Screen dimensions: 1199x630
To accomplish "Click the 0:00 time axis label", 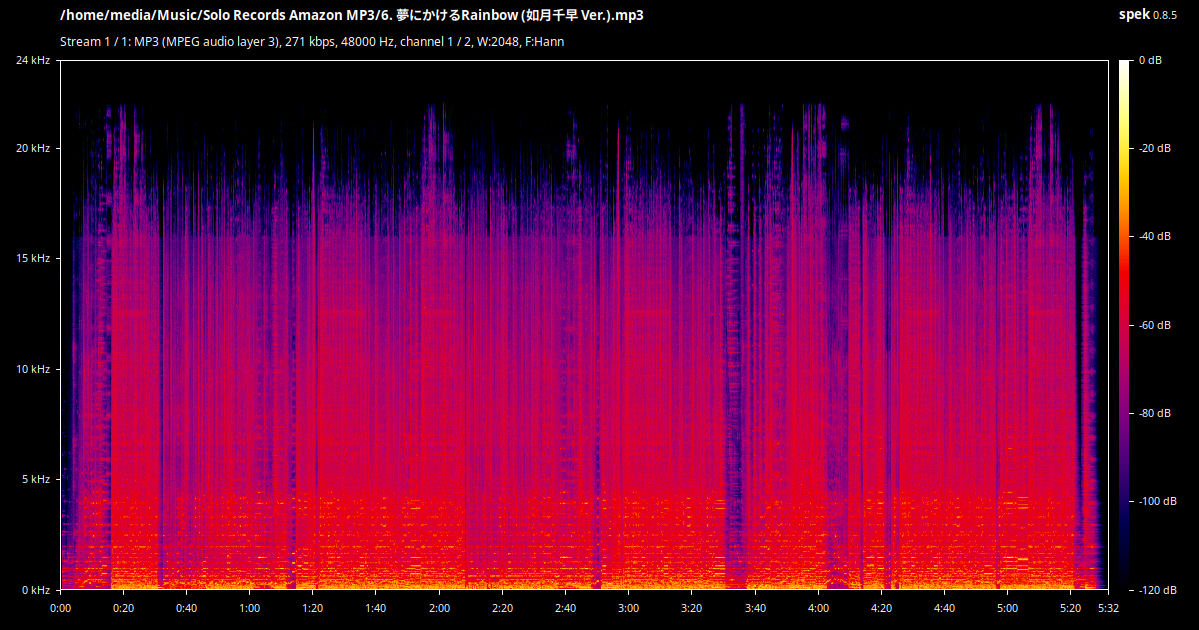I will coord(60,608).
